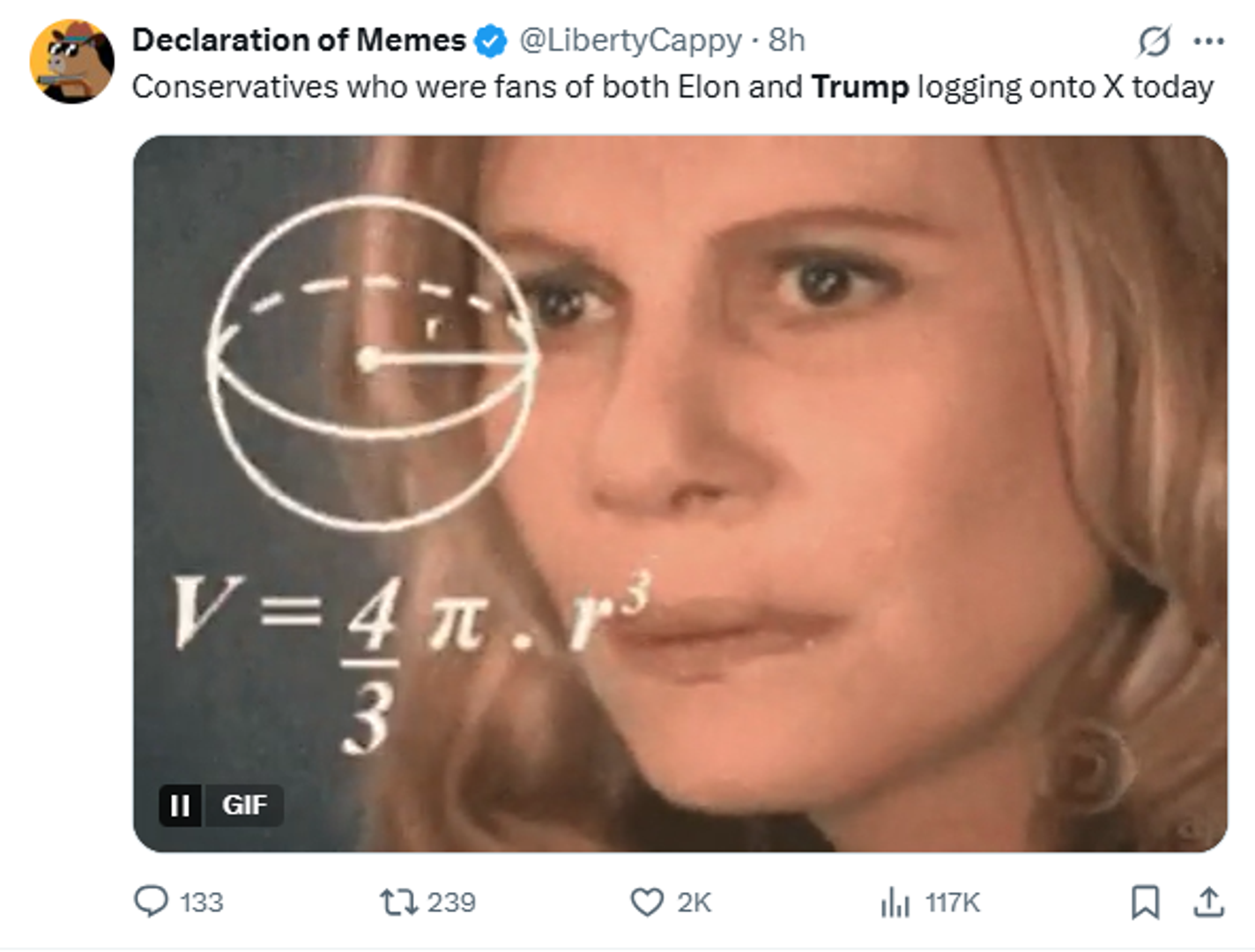The height and width of the screenshot is (952, 1255).
Task: Pause the playing GIF
Action: click(182, 804)
